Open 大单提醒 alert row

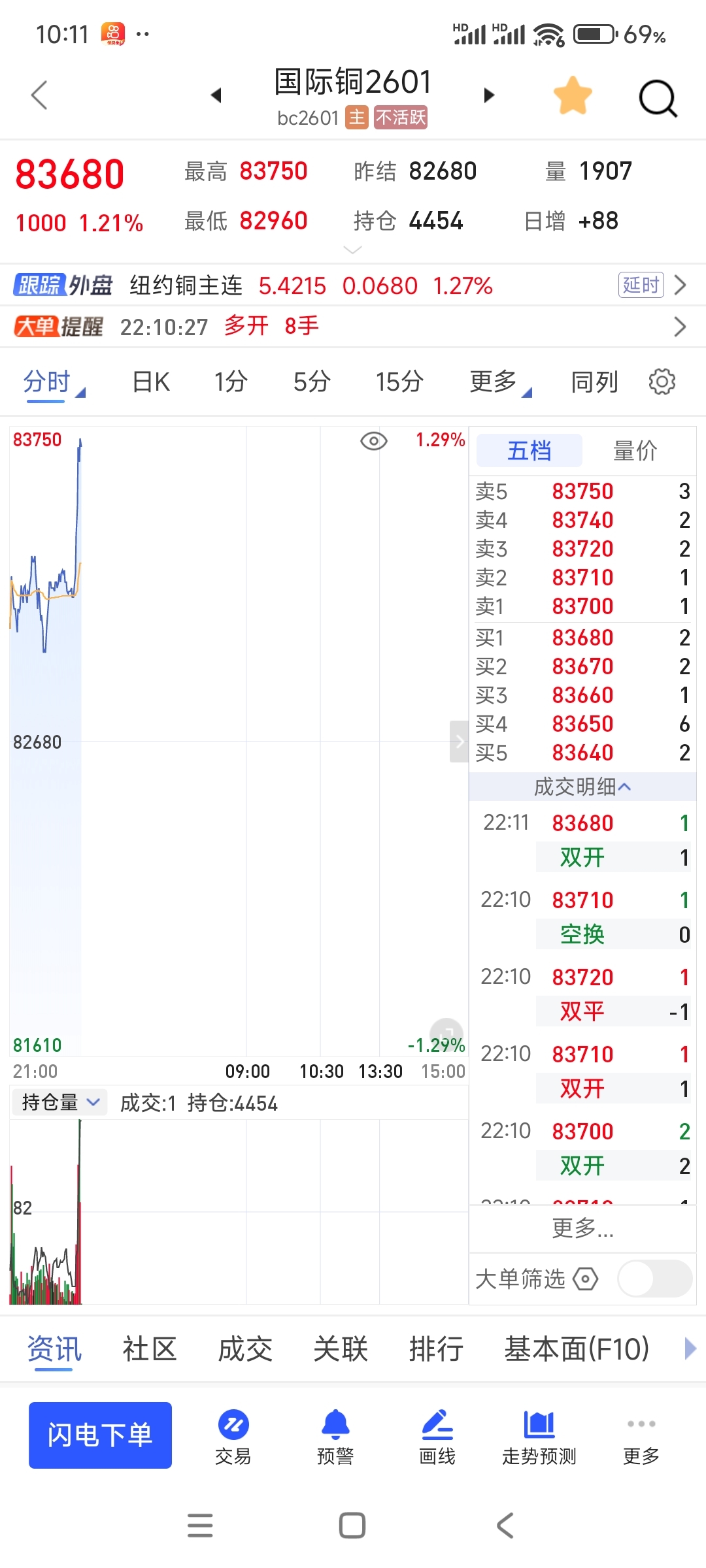pos(353,326)
